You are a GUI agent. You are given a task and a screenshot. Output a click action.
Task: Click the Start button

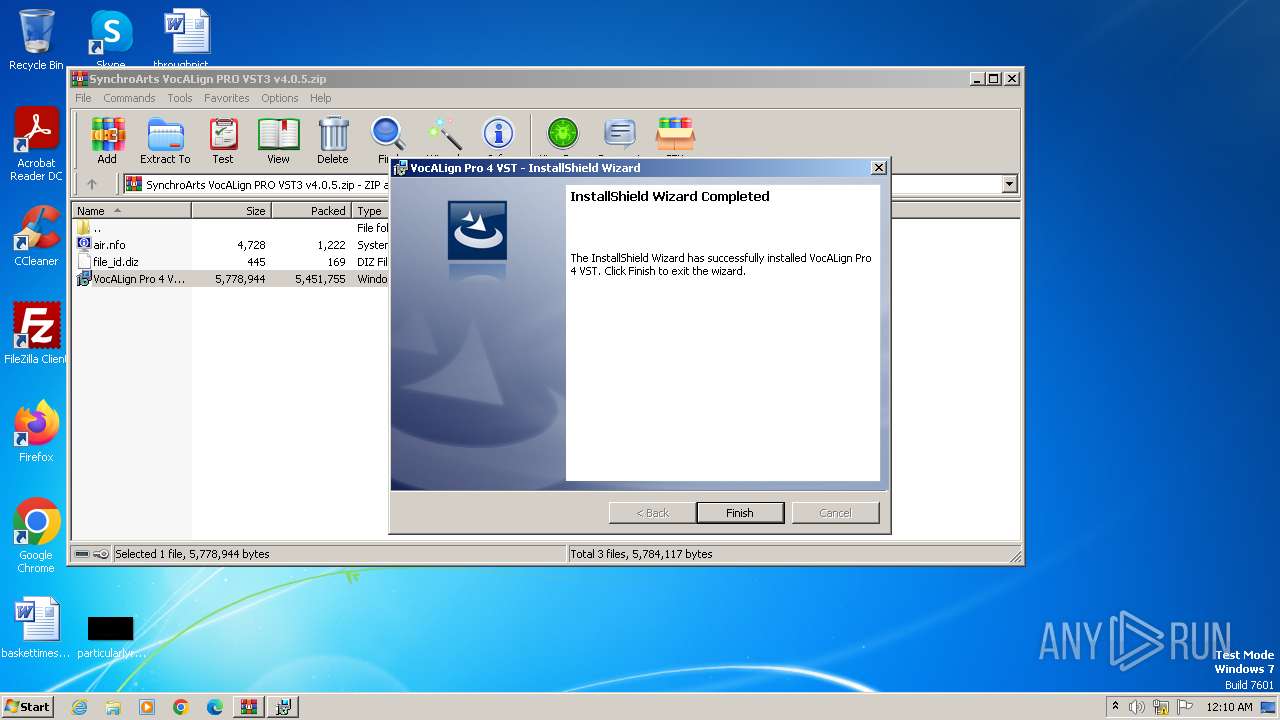27,707
